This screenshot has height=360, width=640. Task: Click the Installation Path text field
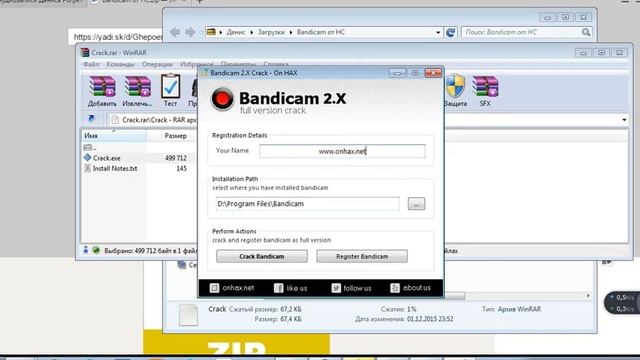tap(308, 204)
